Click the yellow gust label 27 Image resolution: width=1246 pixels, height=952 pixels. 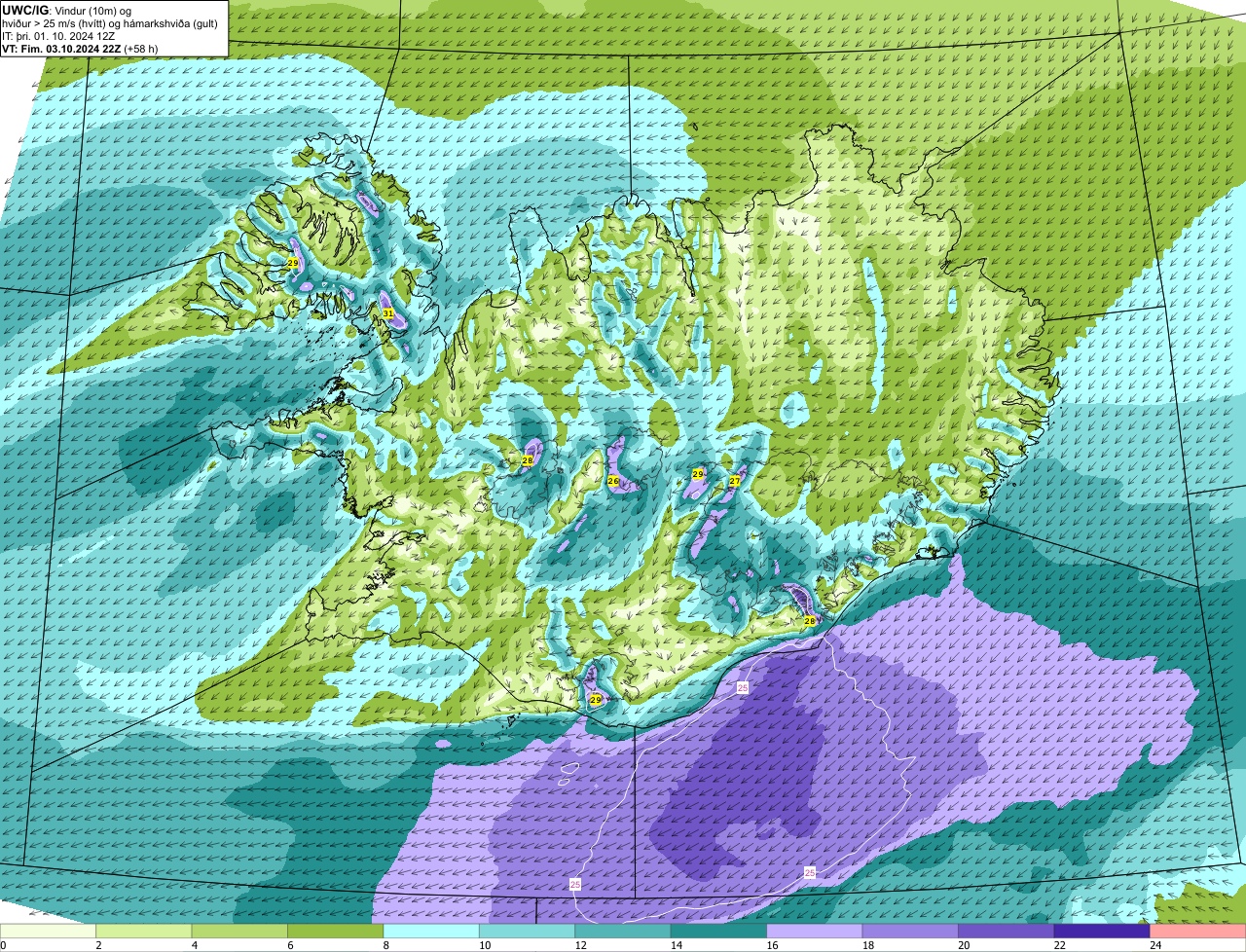click(735, 481)
